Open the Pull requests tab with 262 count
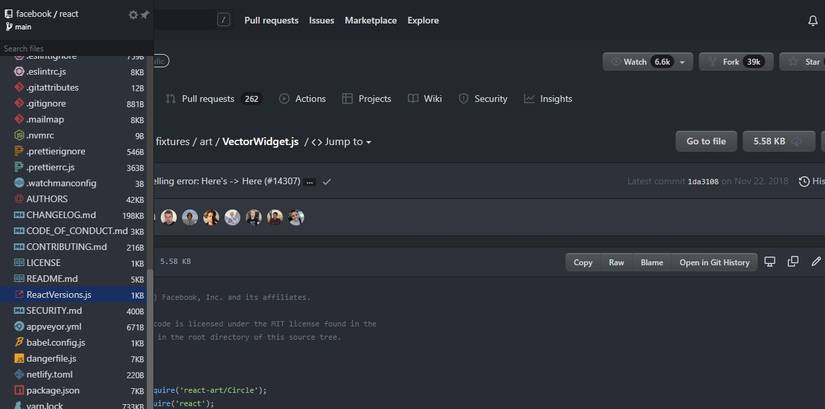 [x=214, y=98]
